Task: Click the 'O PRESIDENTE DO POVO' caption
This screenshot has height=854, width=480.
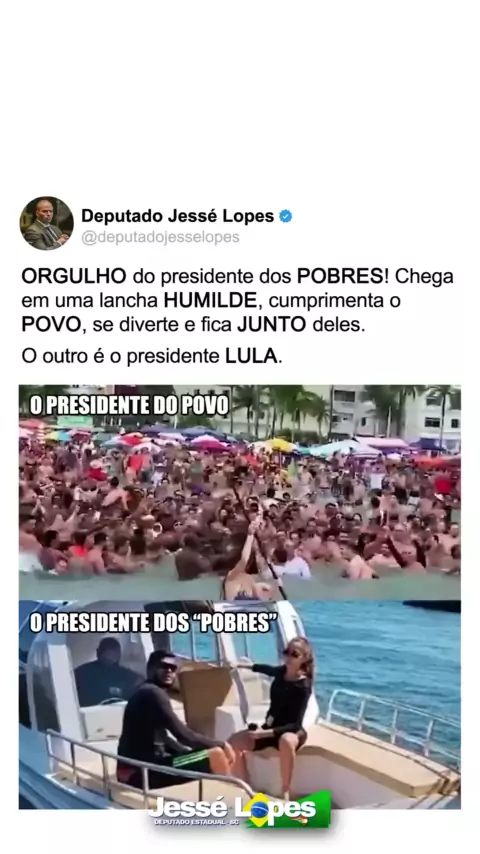Action: (x=129, y=406)
